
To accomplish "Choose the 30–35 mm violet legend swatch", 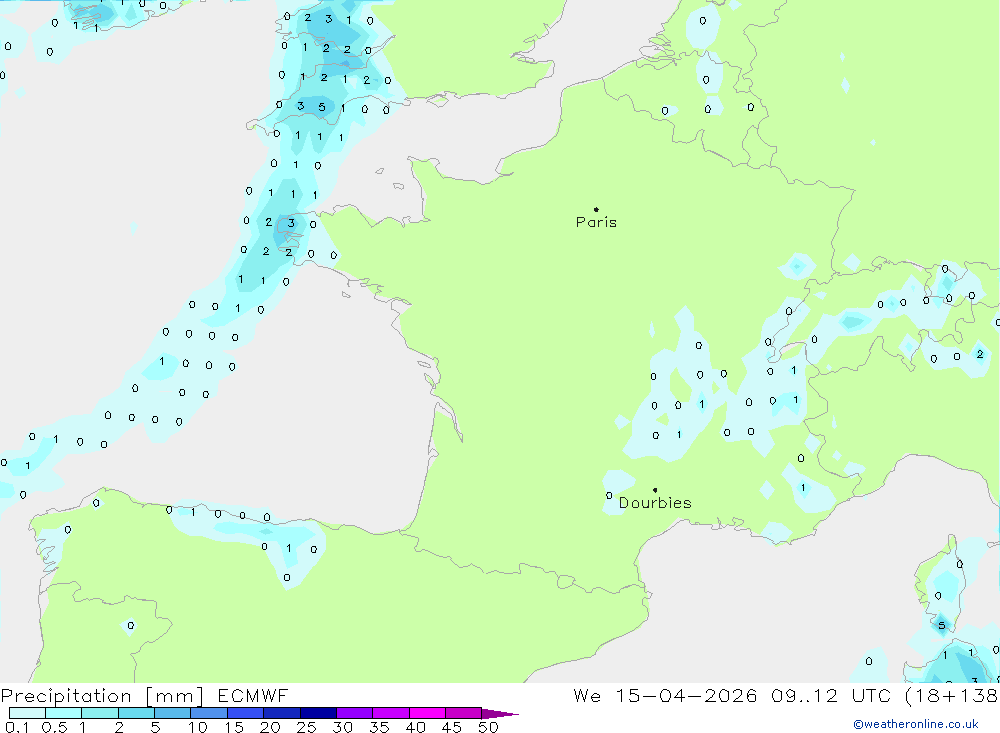I will click(x=355, y=713).
